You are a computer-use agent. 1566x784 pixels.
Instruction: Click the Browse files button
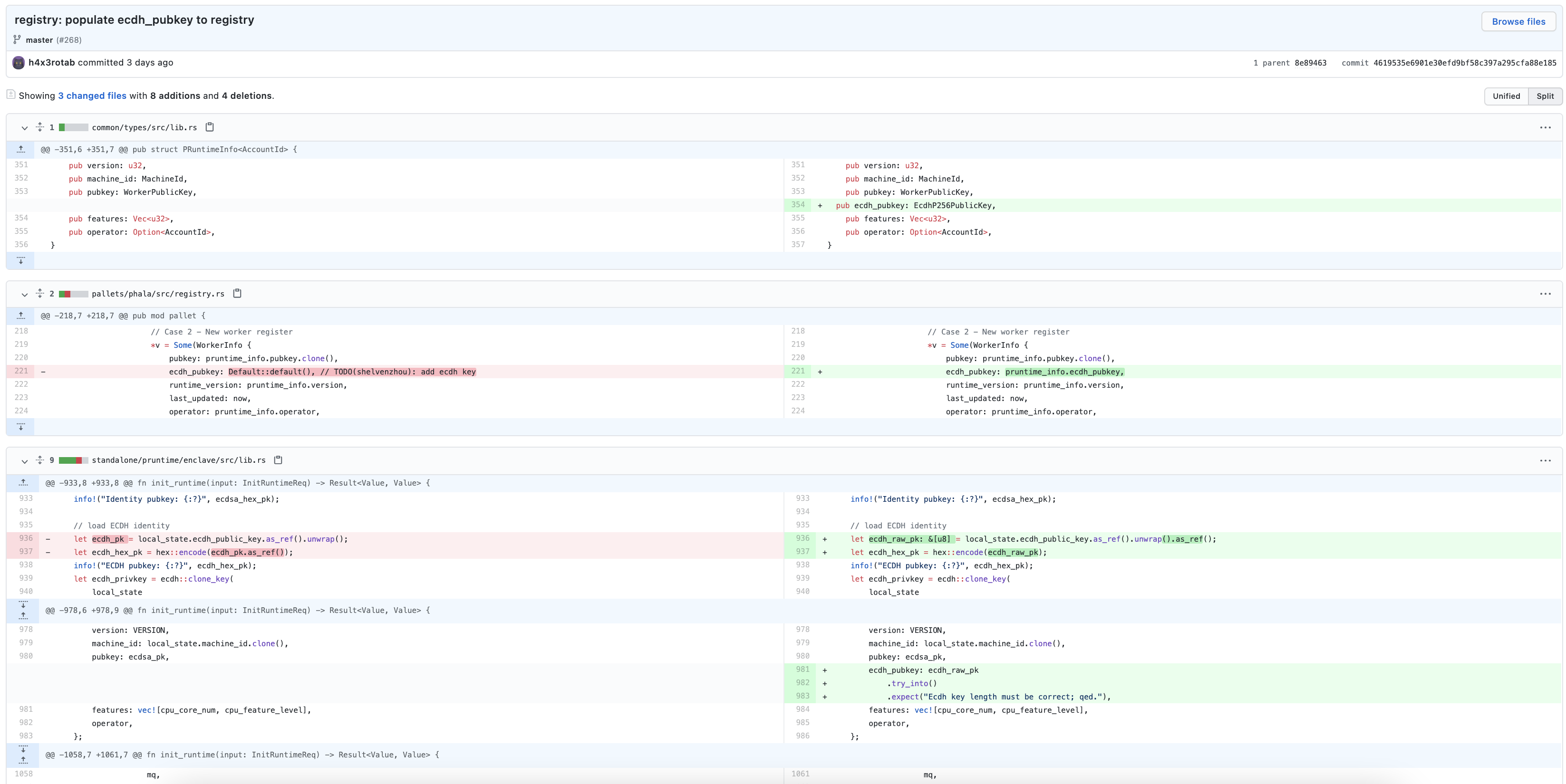click(x=1518, y=21)
